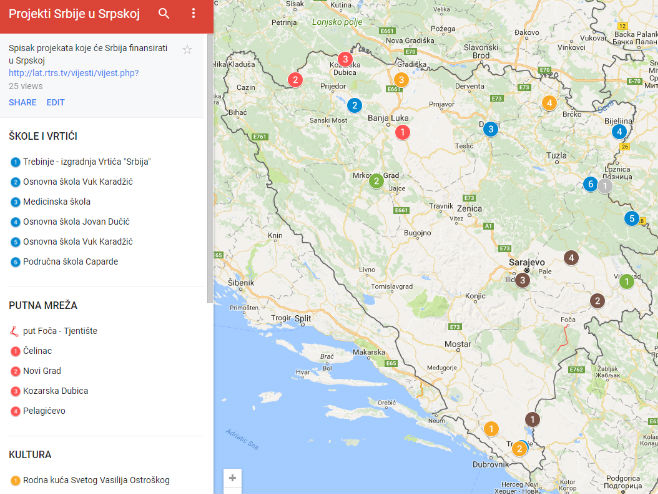Click the search icon in the header
Viewport: 658px width, 494px height.
tap(164, 14)
